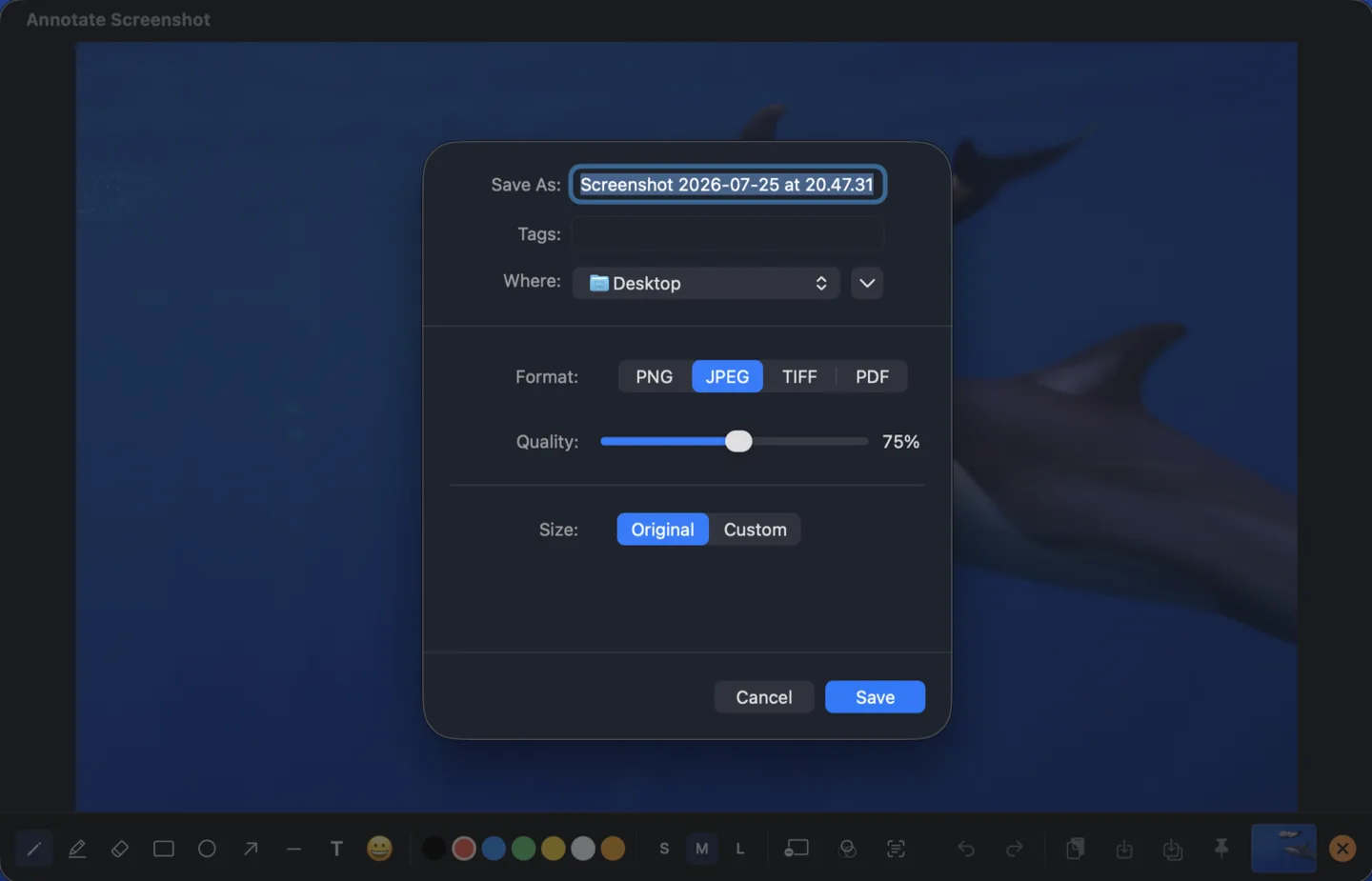Choose PDF format
Viewport: 1372px width, 881px height.
pyautogui.click(x=872, y=376)
